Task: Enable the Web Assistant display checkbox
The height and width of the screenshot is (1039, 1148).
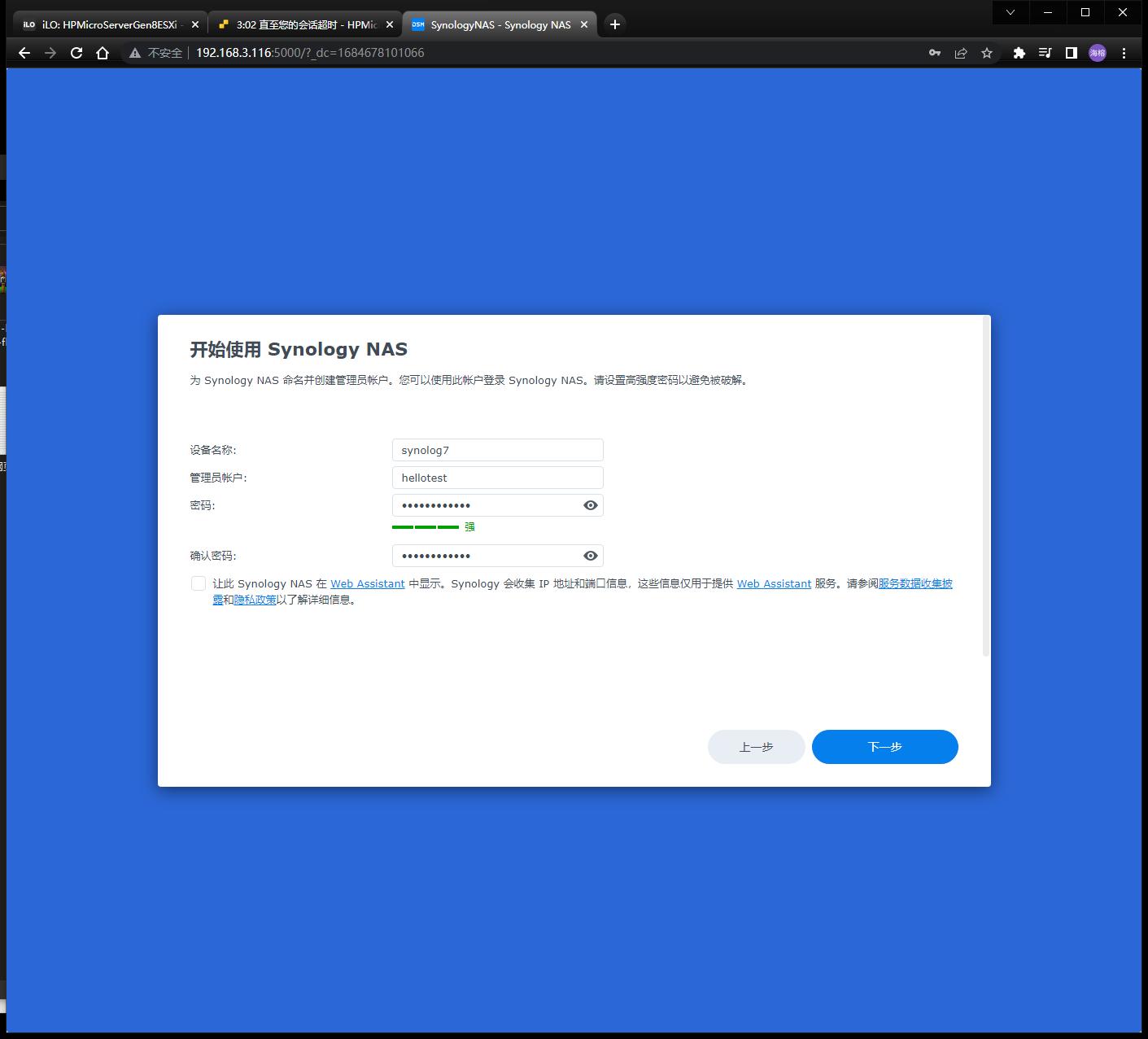Action: pos(199,583)
